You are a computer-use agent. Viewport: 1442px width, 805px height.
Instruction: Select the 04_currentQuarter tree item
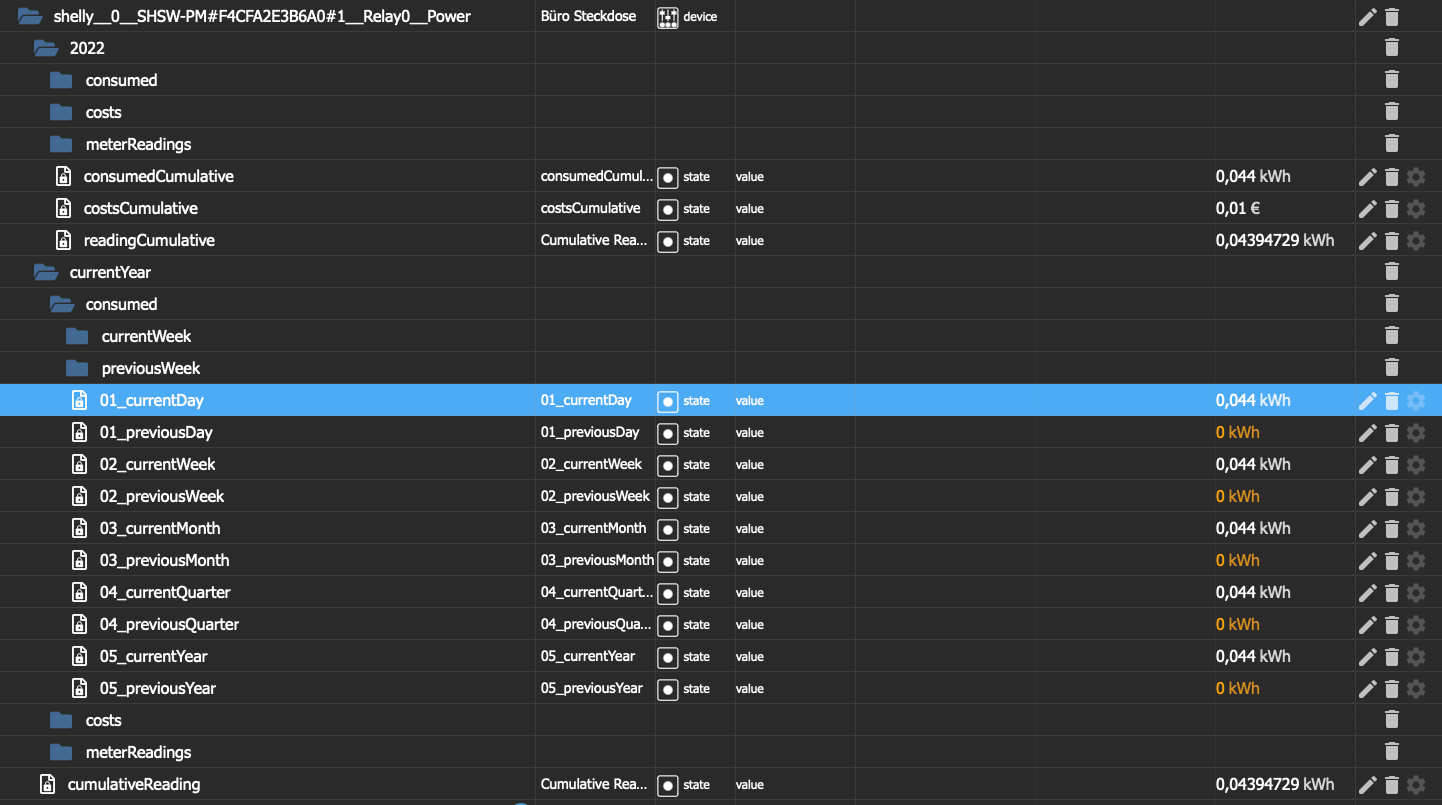click(165, 592)
